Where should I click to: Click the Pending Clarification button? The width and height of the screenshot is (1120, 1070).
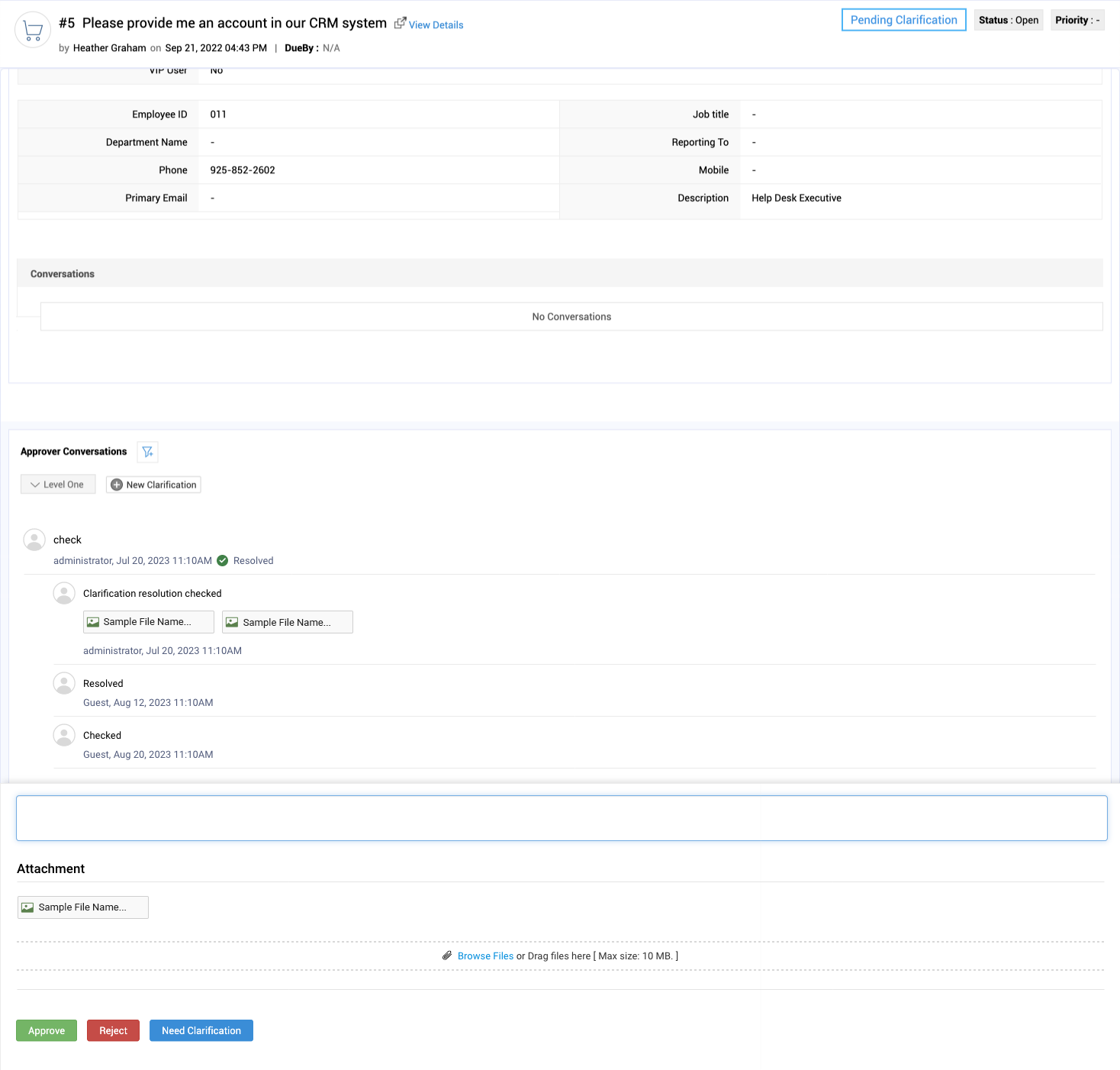point(903,21)
